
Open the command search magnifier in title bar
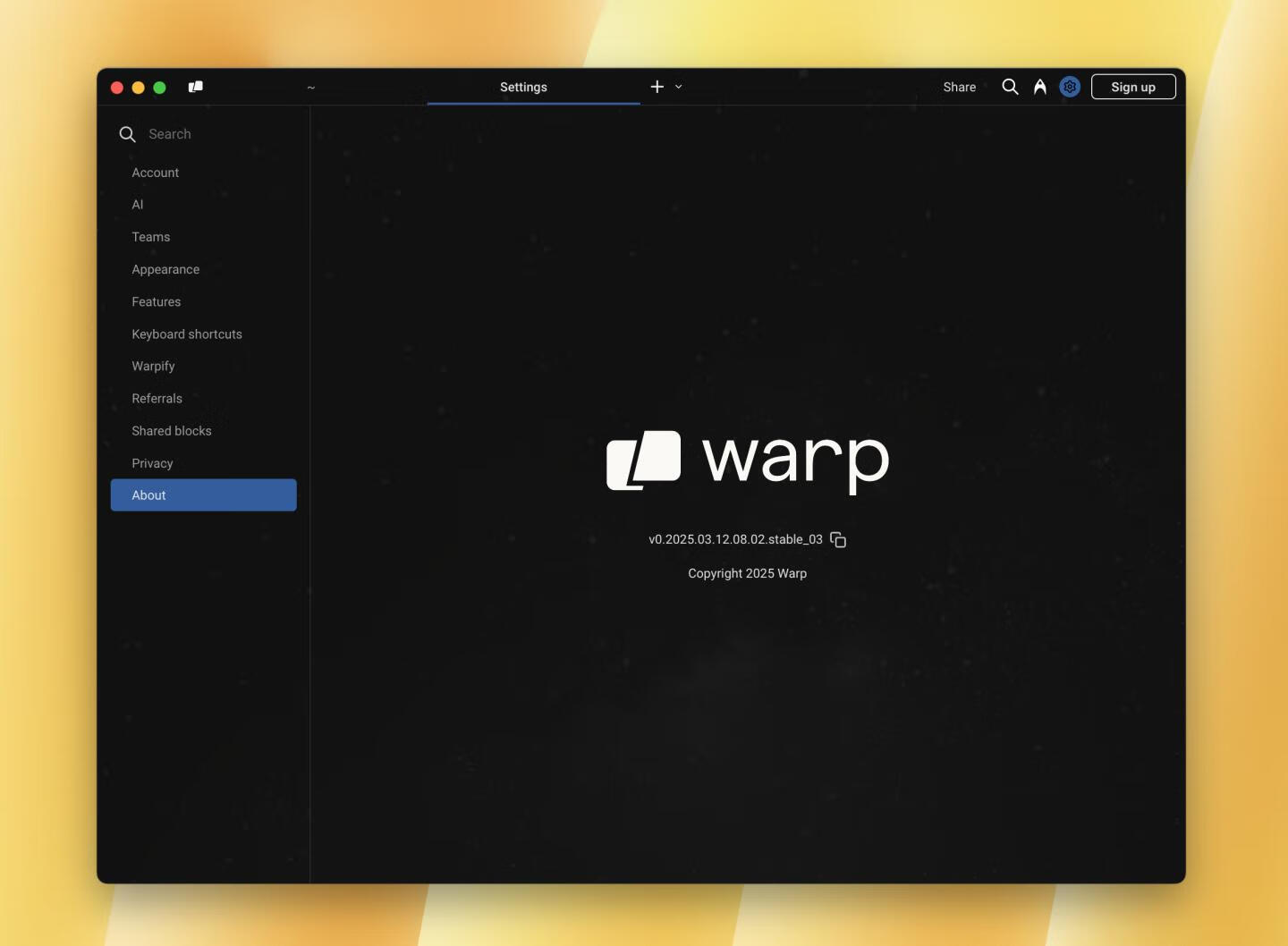(x=1010, y=87)
